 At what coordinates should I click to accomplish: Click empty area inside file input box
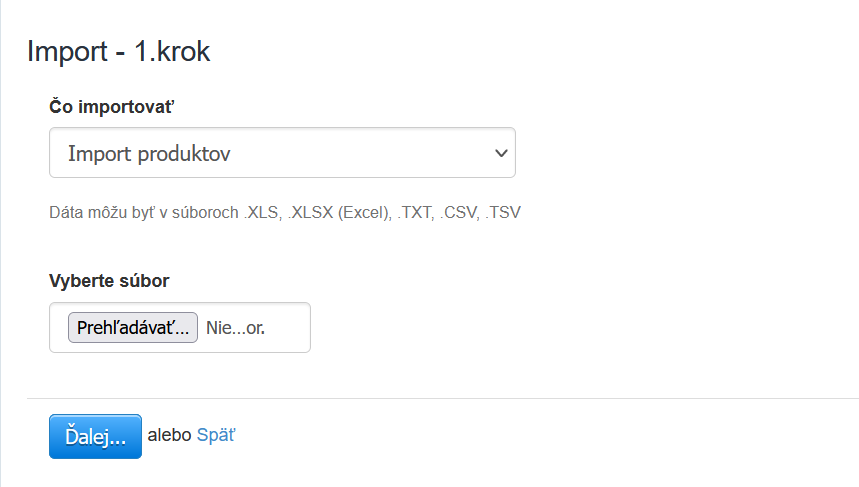[292, 328]
